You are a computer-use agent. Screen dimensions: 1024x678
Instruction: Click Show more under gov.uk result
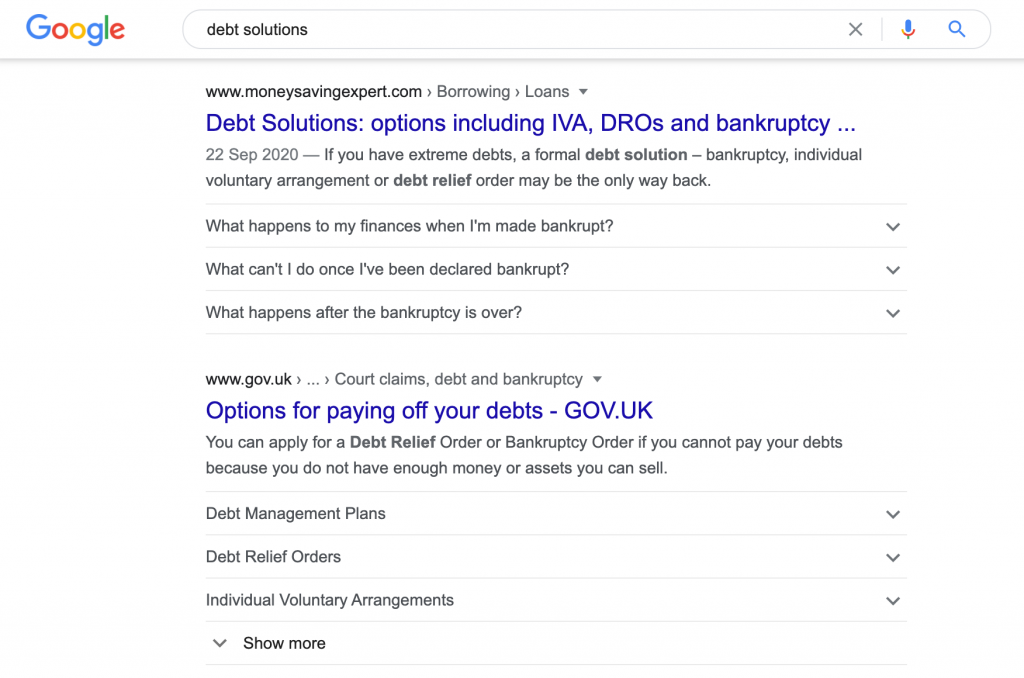click(284, 643)
